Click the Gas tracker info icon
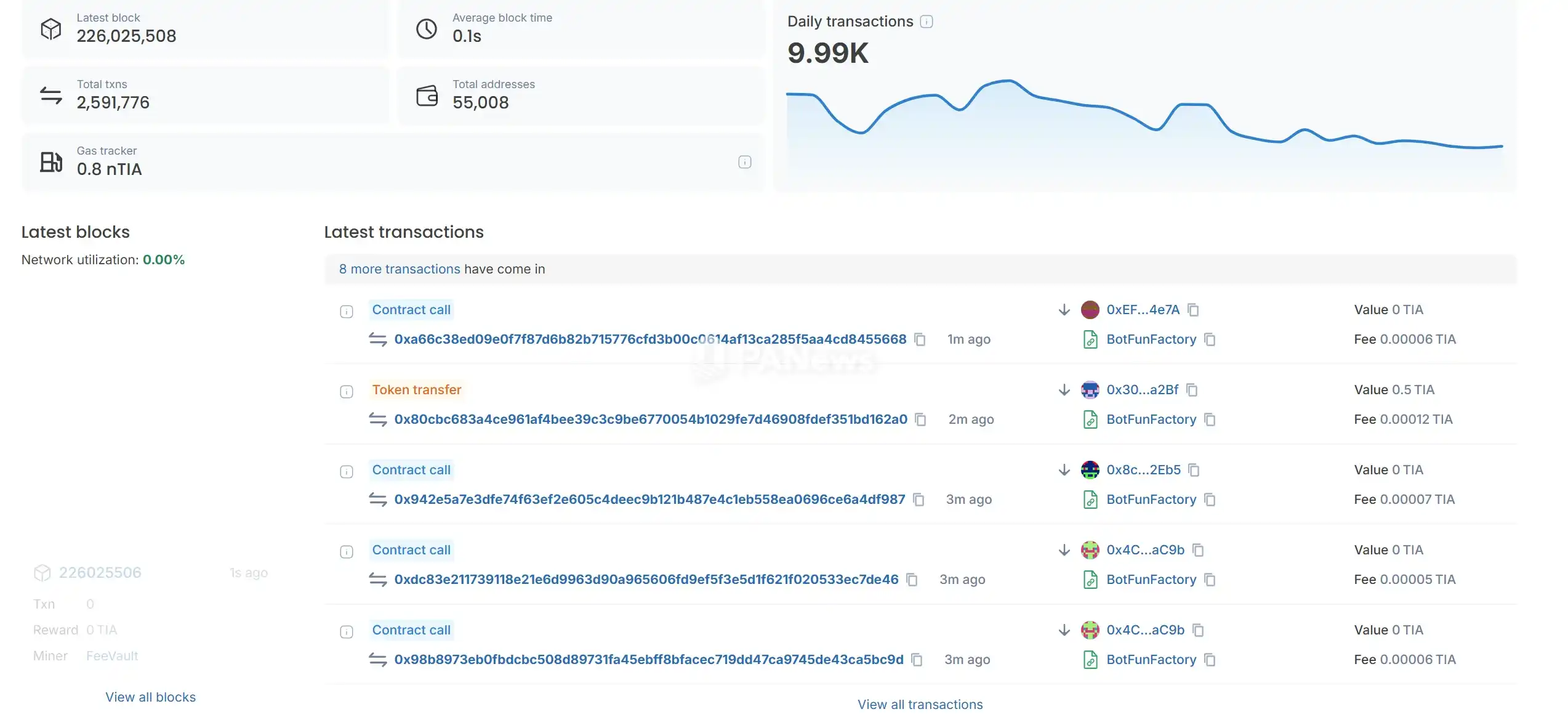This screenshot has width=1568, height=717. click(744, 162)
